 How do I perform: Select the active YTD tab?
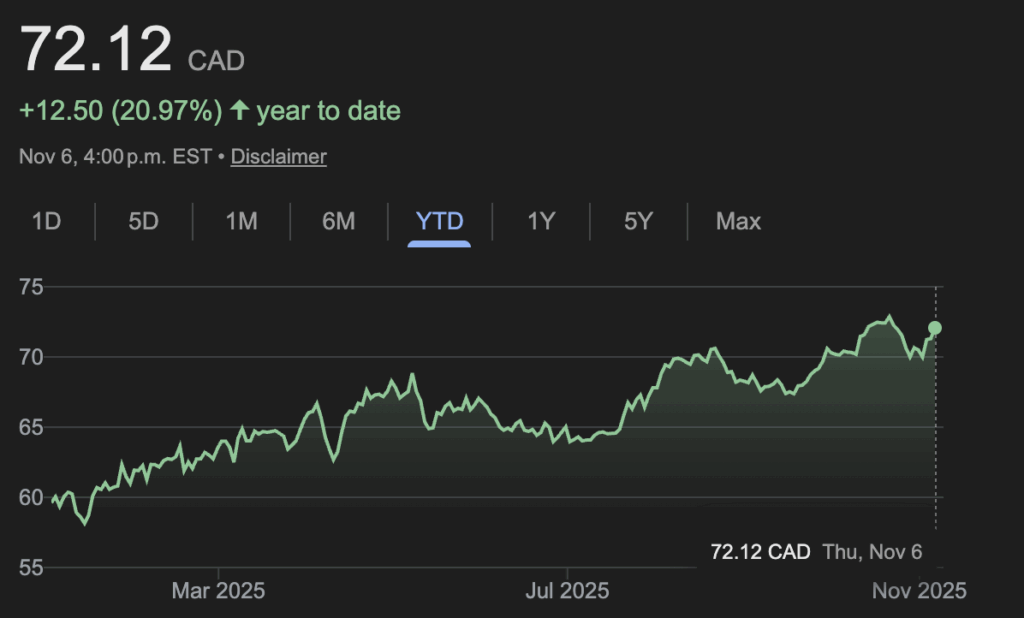tap(439, 221)
